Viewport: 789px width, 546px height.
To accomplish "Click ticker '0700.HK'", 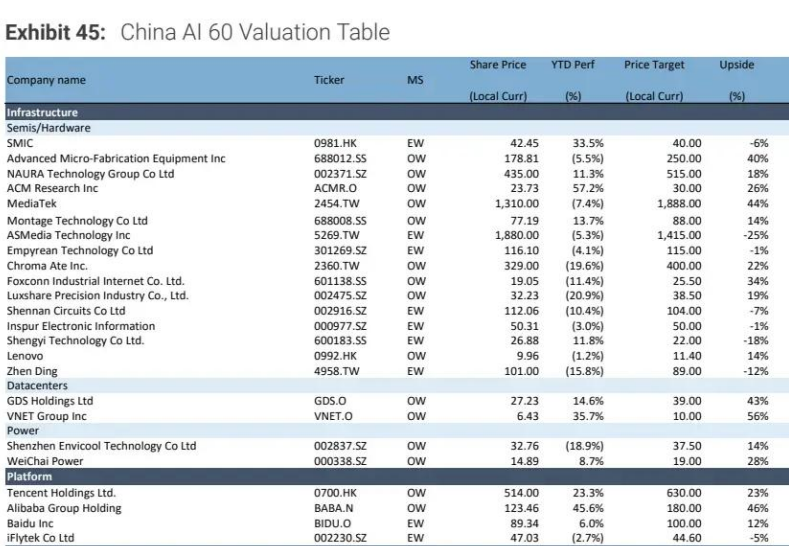I will tap(335, 493).
